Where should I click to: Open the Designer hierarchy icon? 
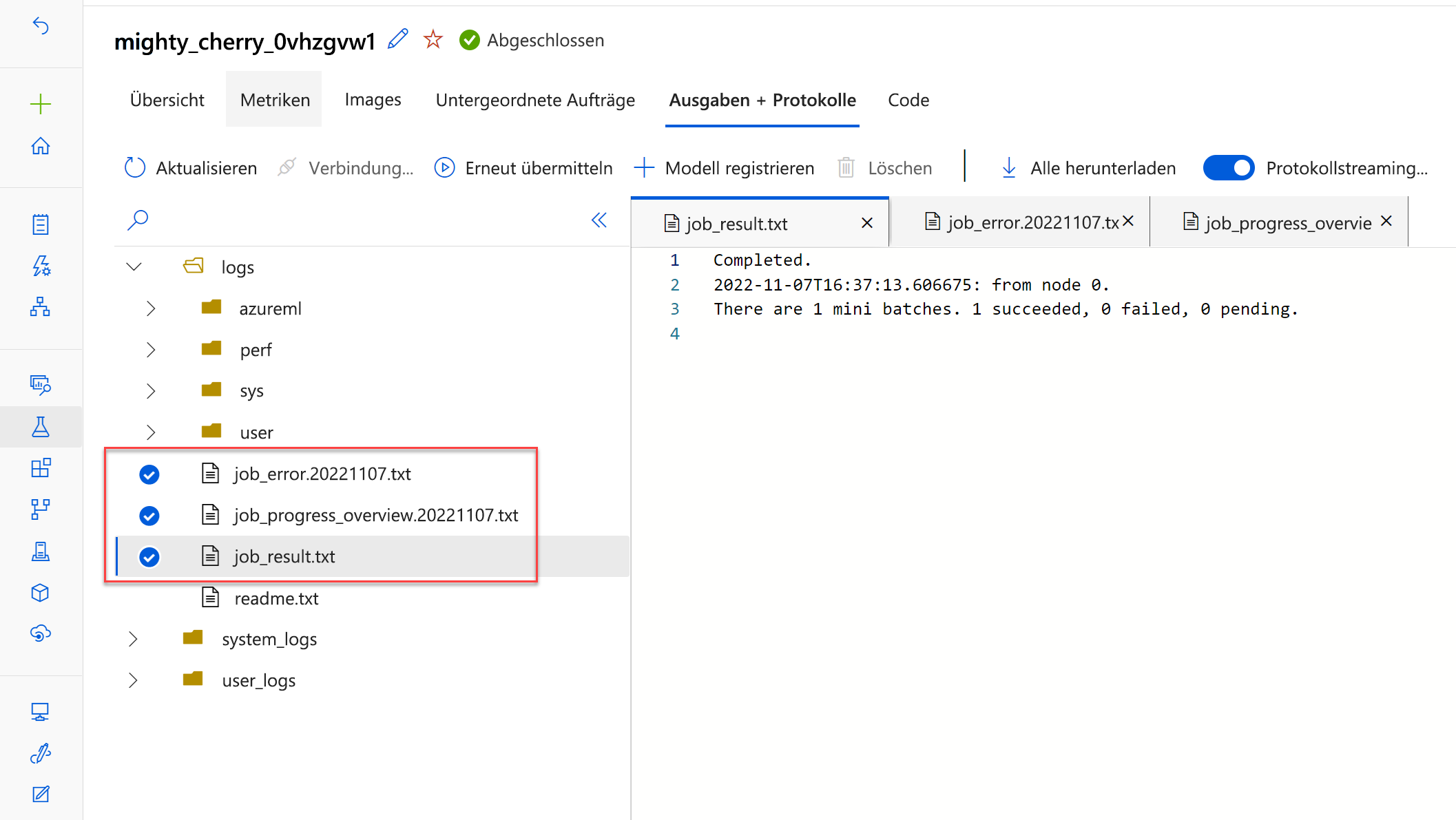(41, 306)
